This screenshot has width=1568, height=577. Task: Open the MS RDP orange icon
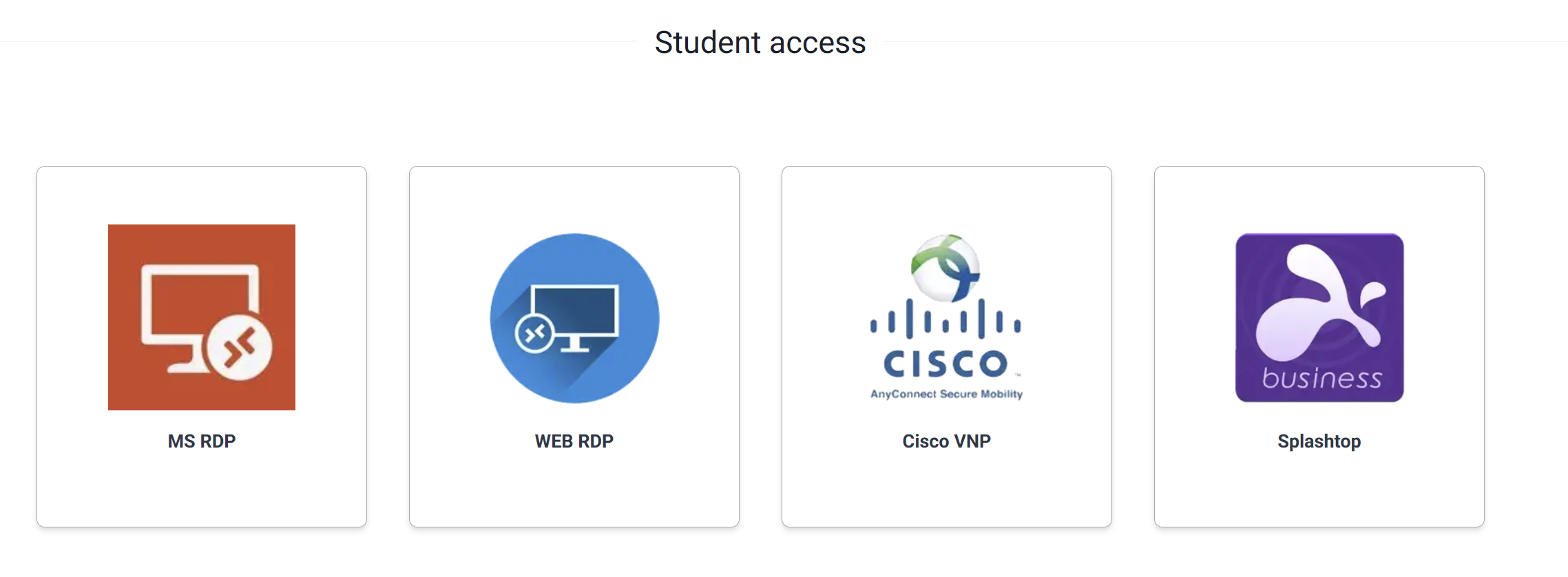pos(201,317)
